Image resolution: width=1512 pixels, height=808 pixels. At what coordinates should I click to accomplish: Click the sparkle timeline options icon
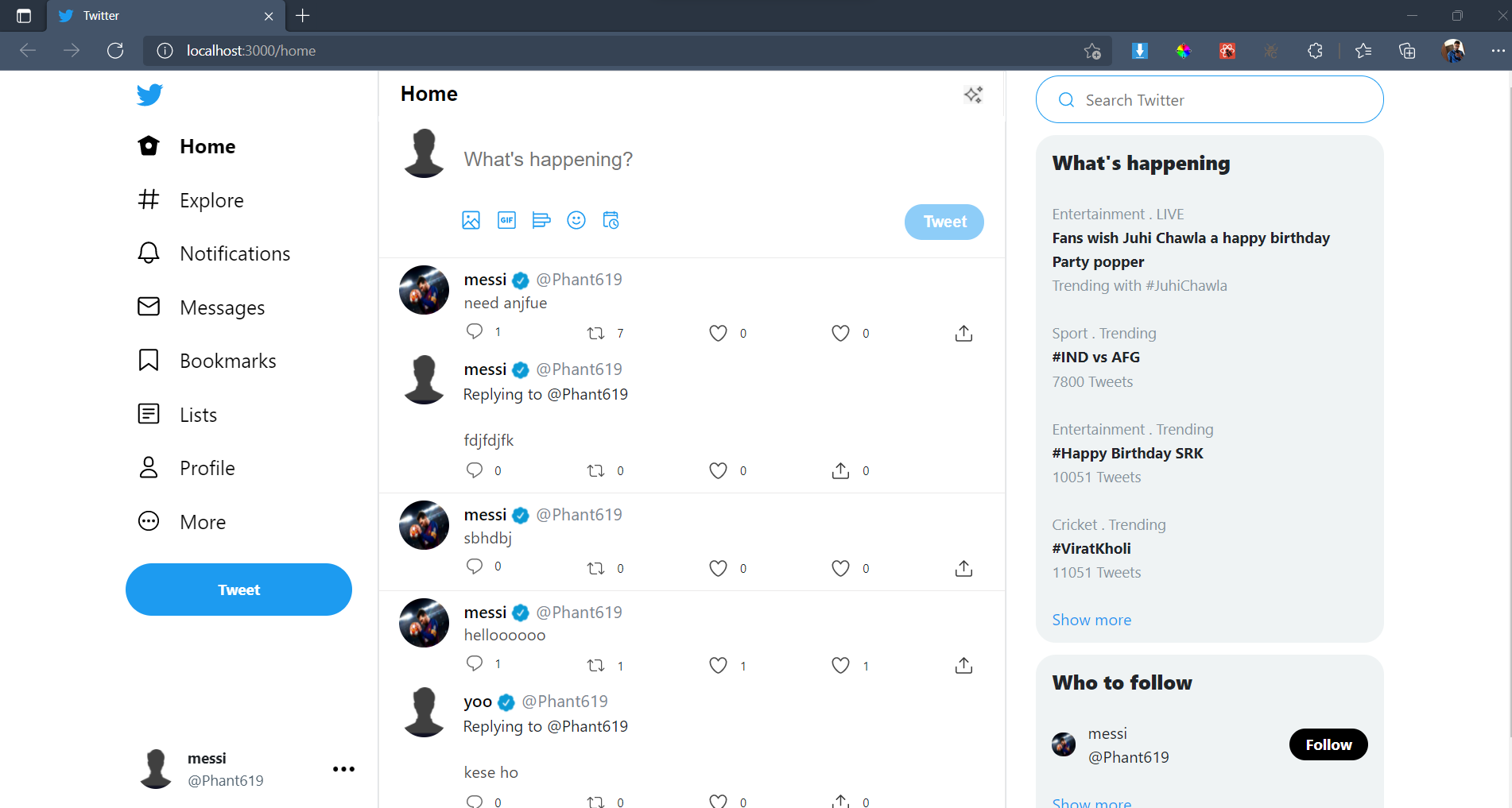(973, 94)
